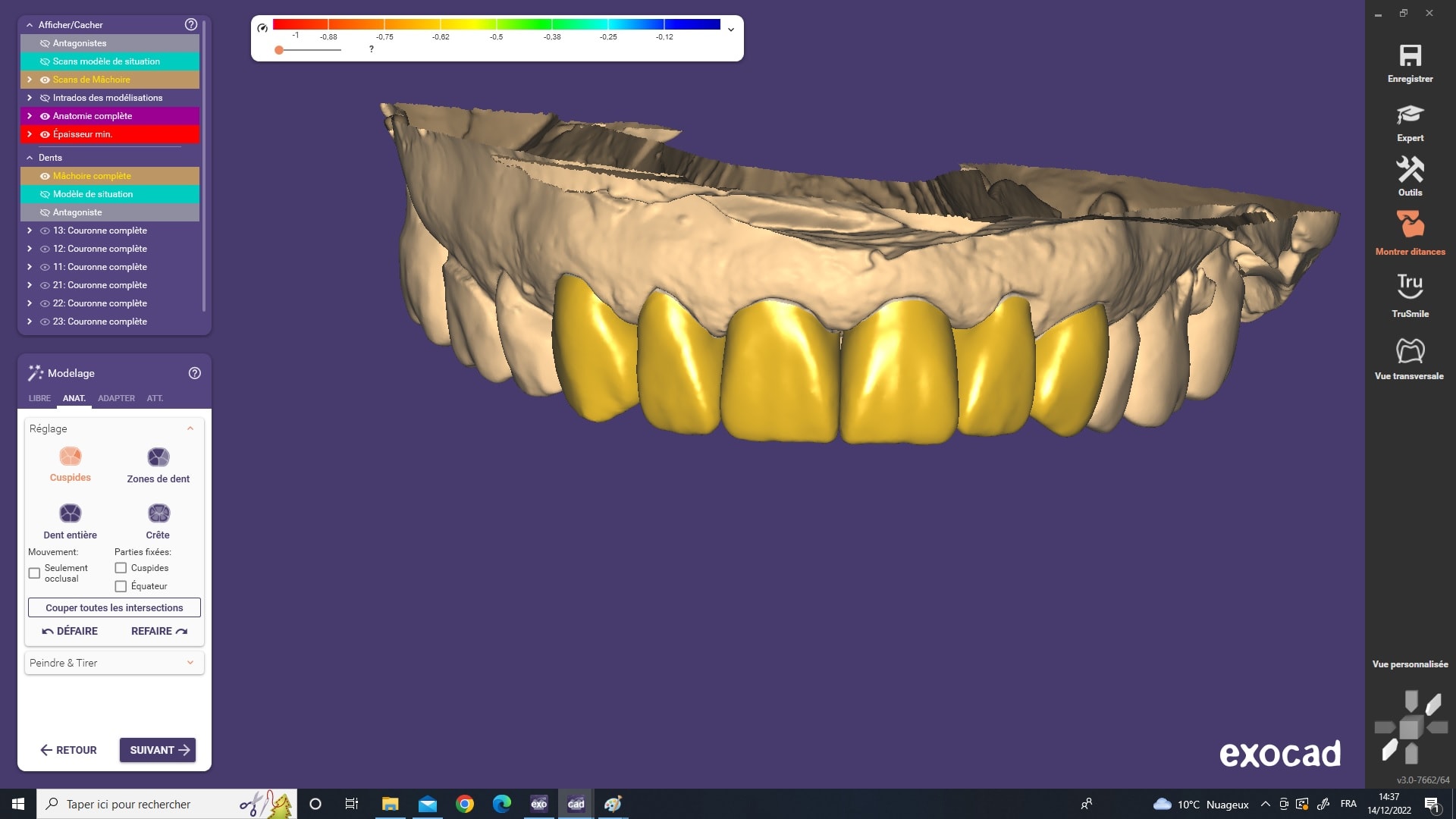Toggle visibility of Anatomie complète
This screenshot has width=1456, height=819.
45,116
